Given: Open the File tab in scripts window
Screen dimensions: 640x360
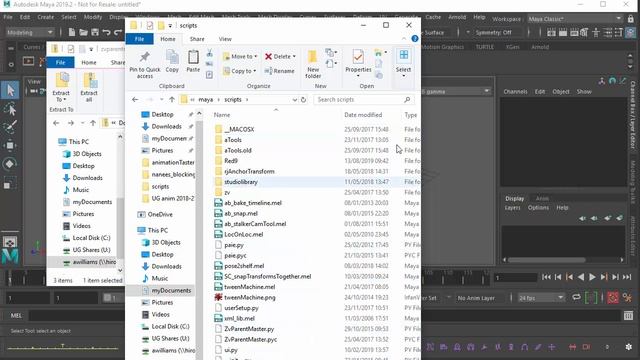Looking at the screenshot, I should [139, 39].
